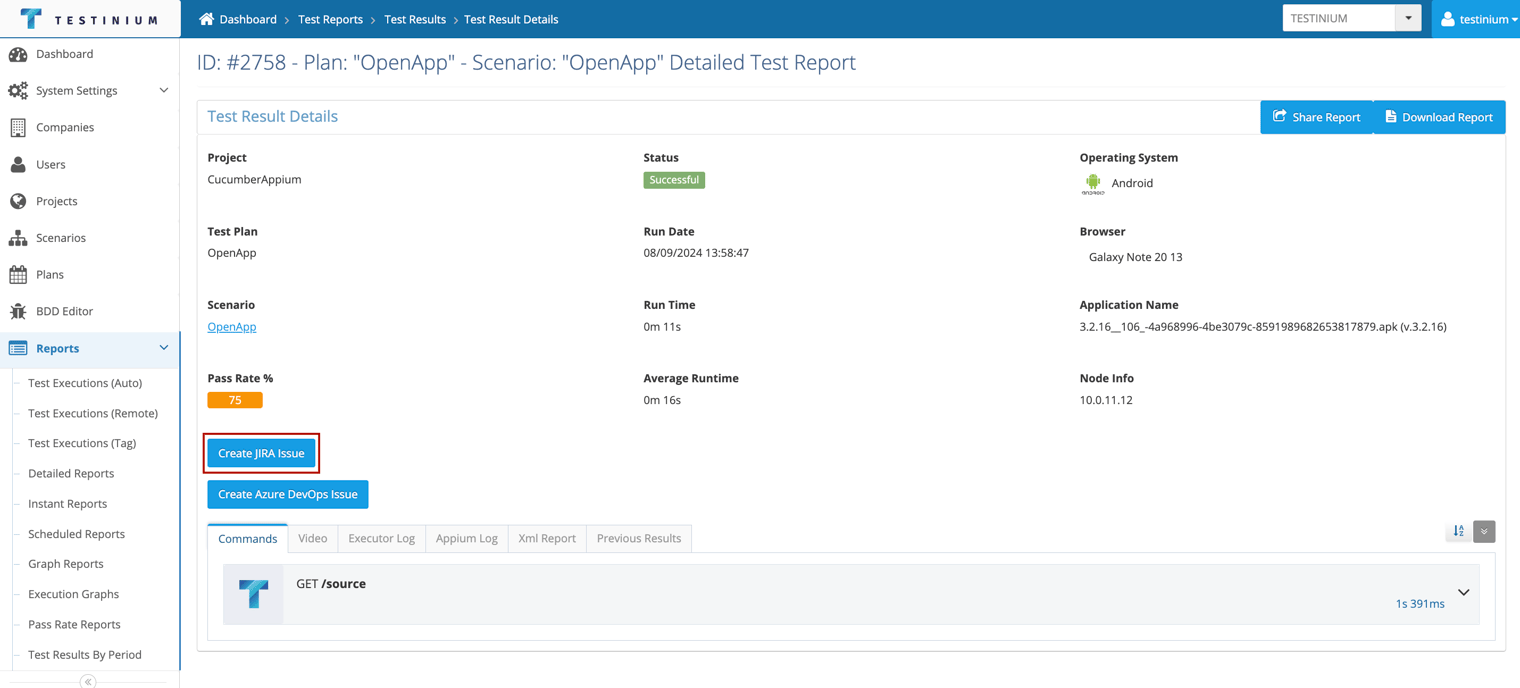Click the Users person icon
1520x688 pixels.
[x=18, y=164]
